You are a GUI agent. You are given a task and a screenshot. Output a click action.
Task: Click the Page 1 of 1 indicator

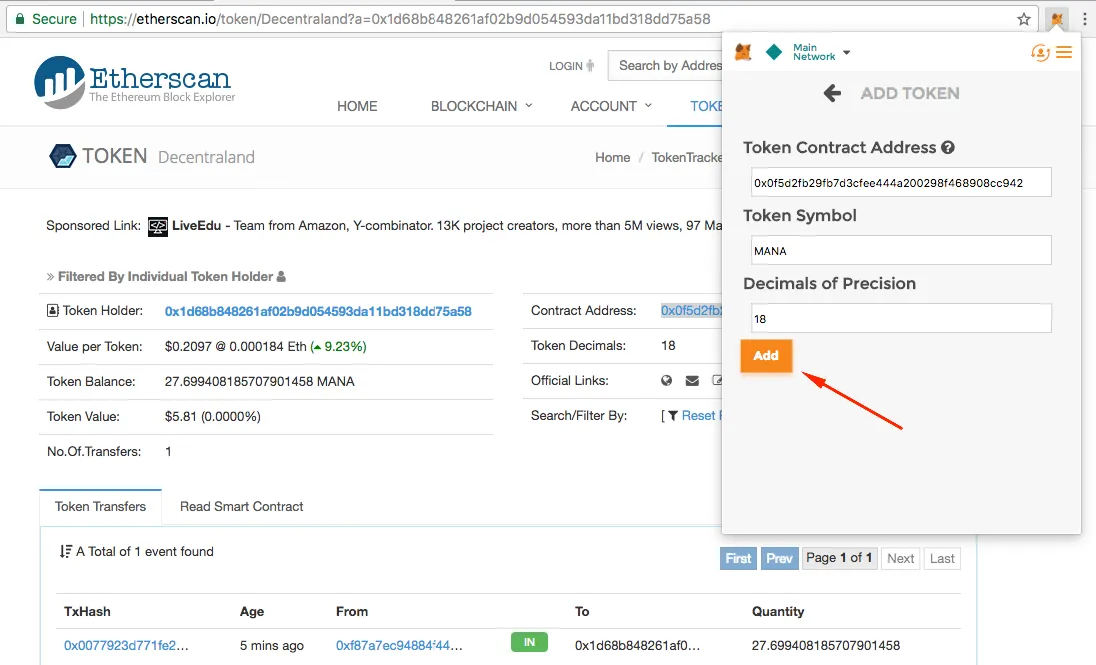839,558
